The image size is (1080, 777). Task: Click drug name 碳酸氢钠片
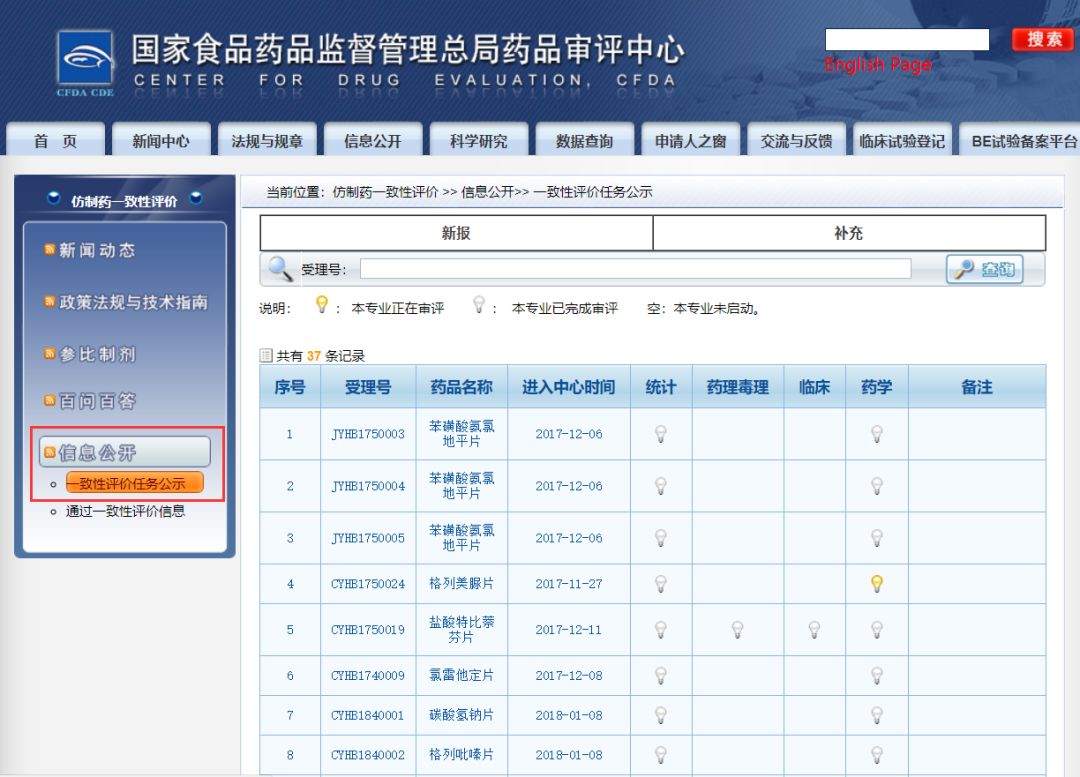(x=461, y=715)
